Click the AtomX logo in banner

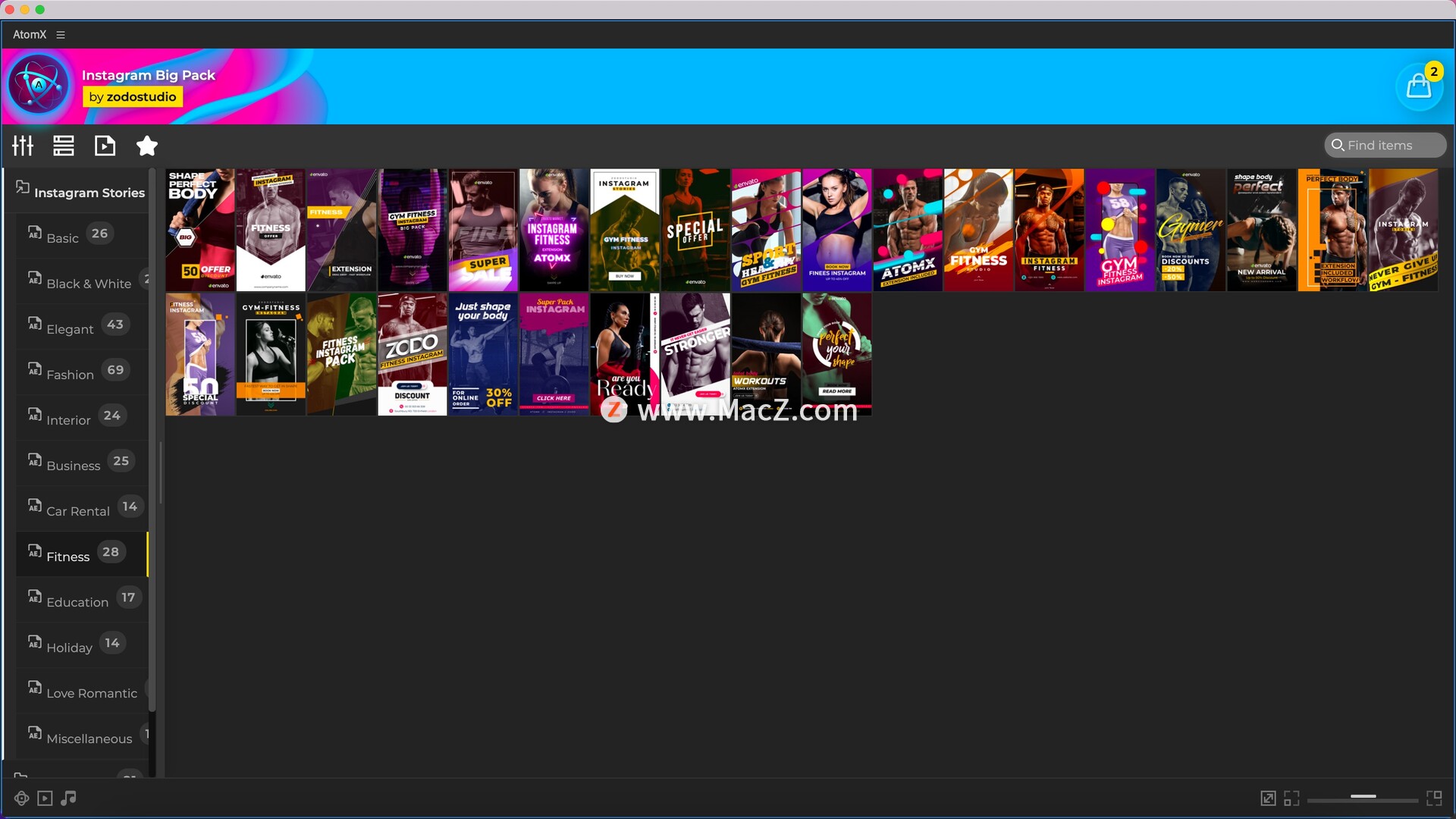tap(39, 85)
